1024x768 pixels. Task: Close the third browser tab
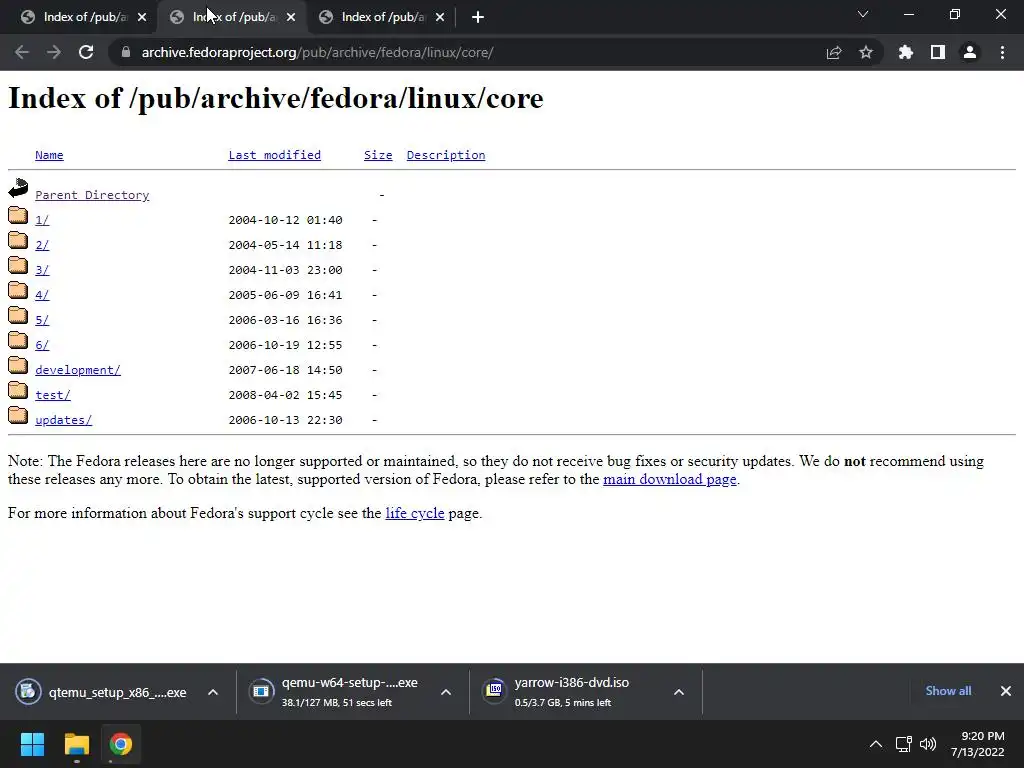click(x=440, y=17)
